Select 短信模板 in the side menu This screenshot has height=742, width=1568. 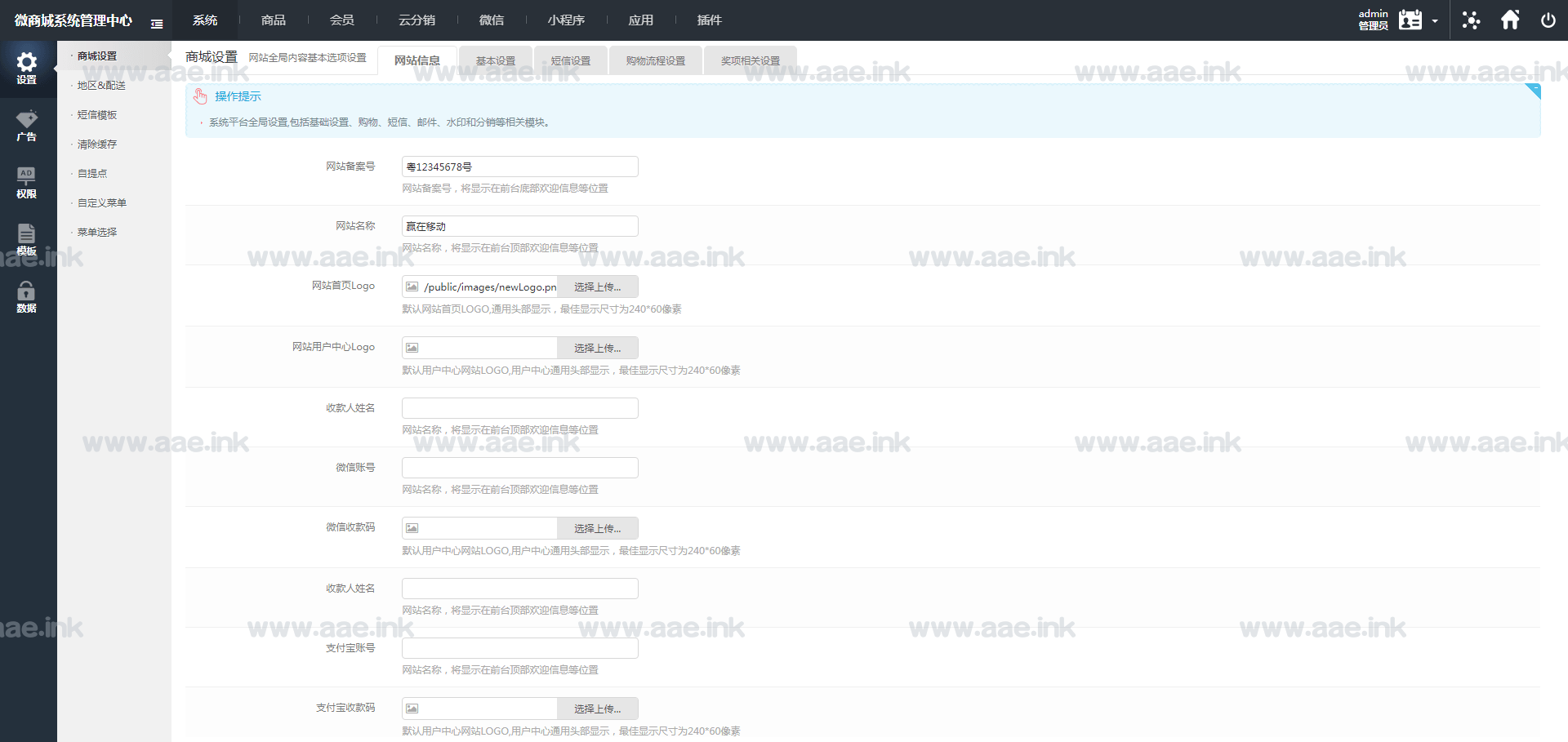97,115
